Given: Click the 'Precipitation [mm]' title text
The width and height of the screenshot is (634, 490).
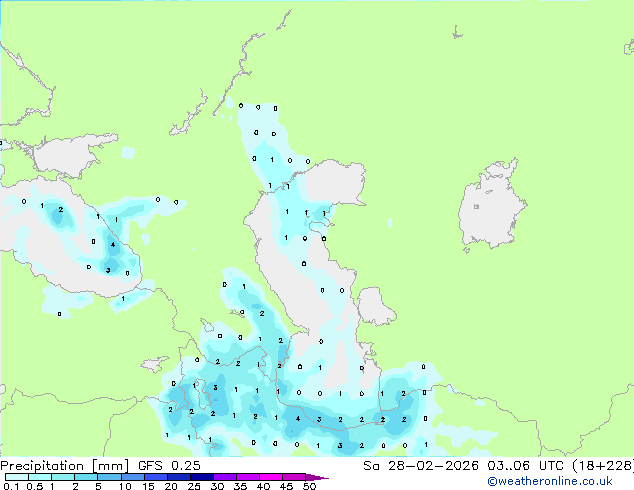Looking at the screenshot, I should point(65,466).
